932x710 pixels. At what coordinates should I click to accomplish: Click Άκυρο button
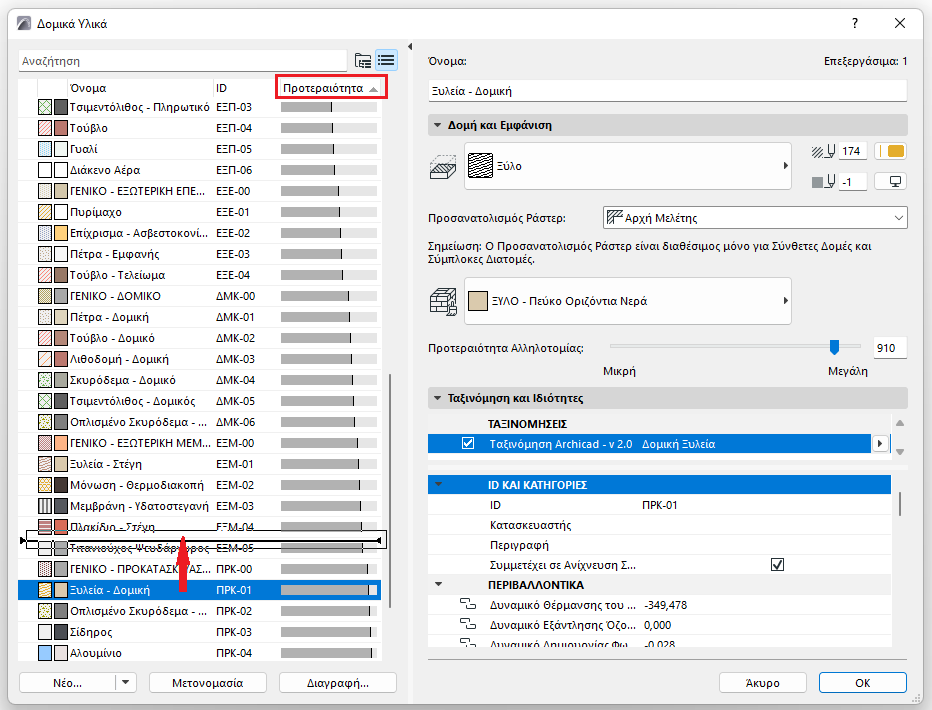pyautogui.click(x=763, y=683)
